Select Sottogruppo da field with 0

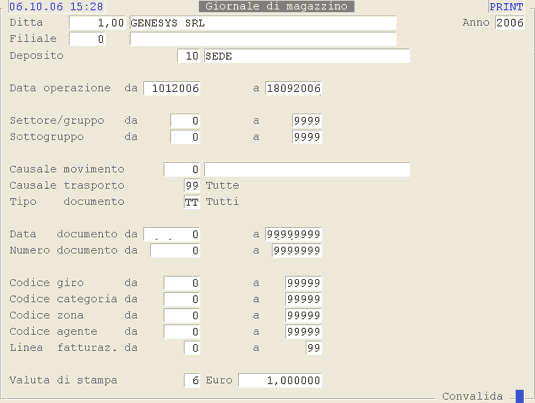point(185,137)
